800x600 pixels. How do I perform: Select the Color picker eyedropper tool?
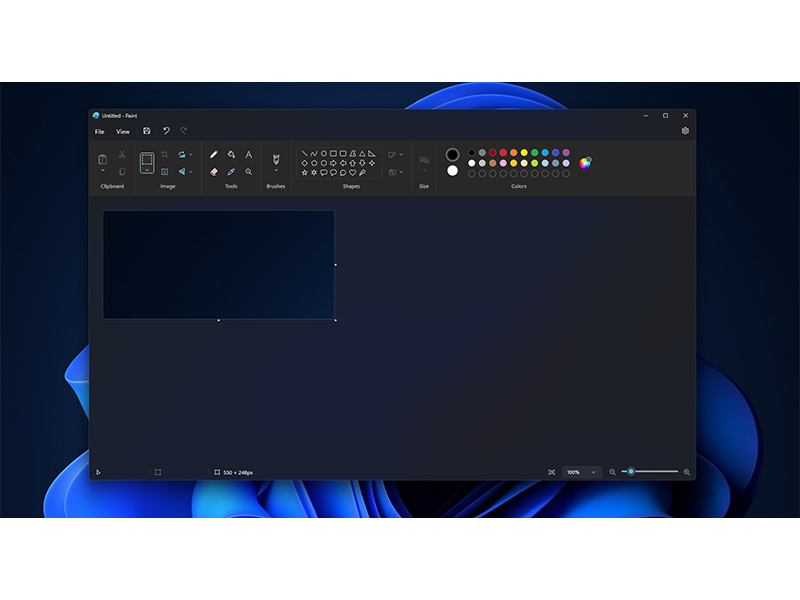pos(231,172)
